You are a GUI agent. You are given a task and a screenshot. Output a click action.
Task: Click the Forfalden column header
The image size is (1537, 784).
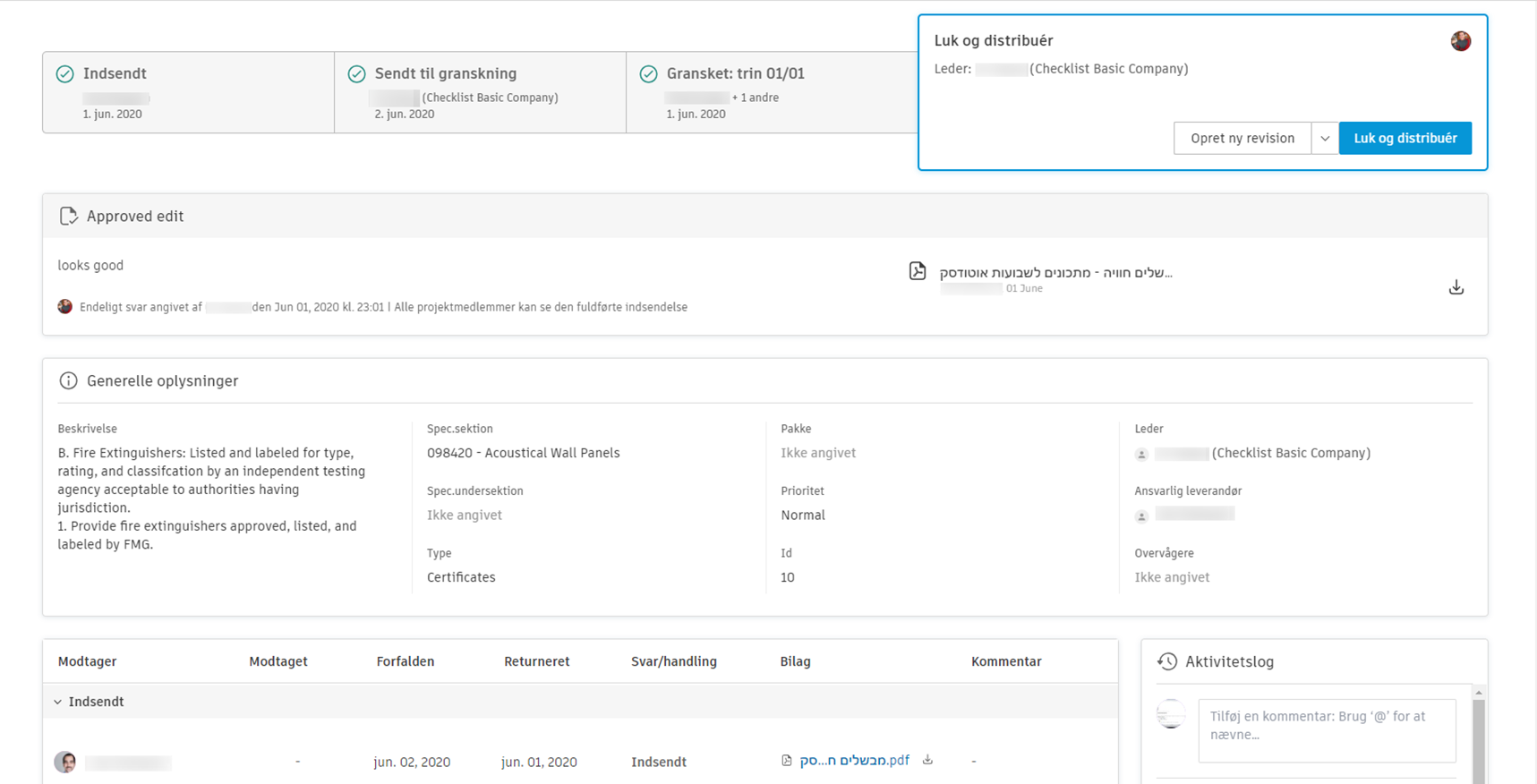pos(406,662)
